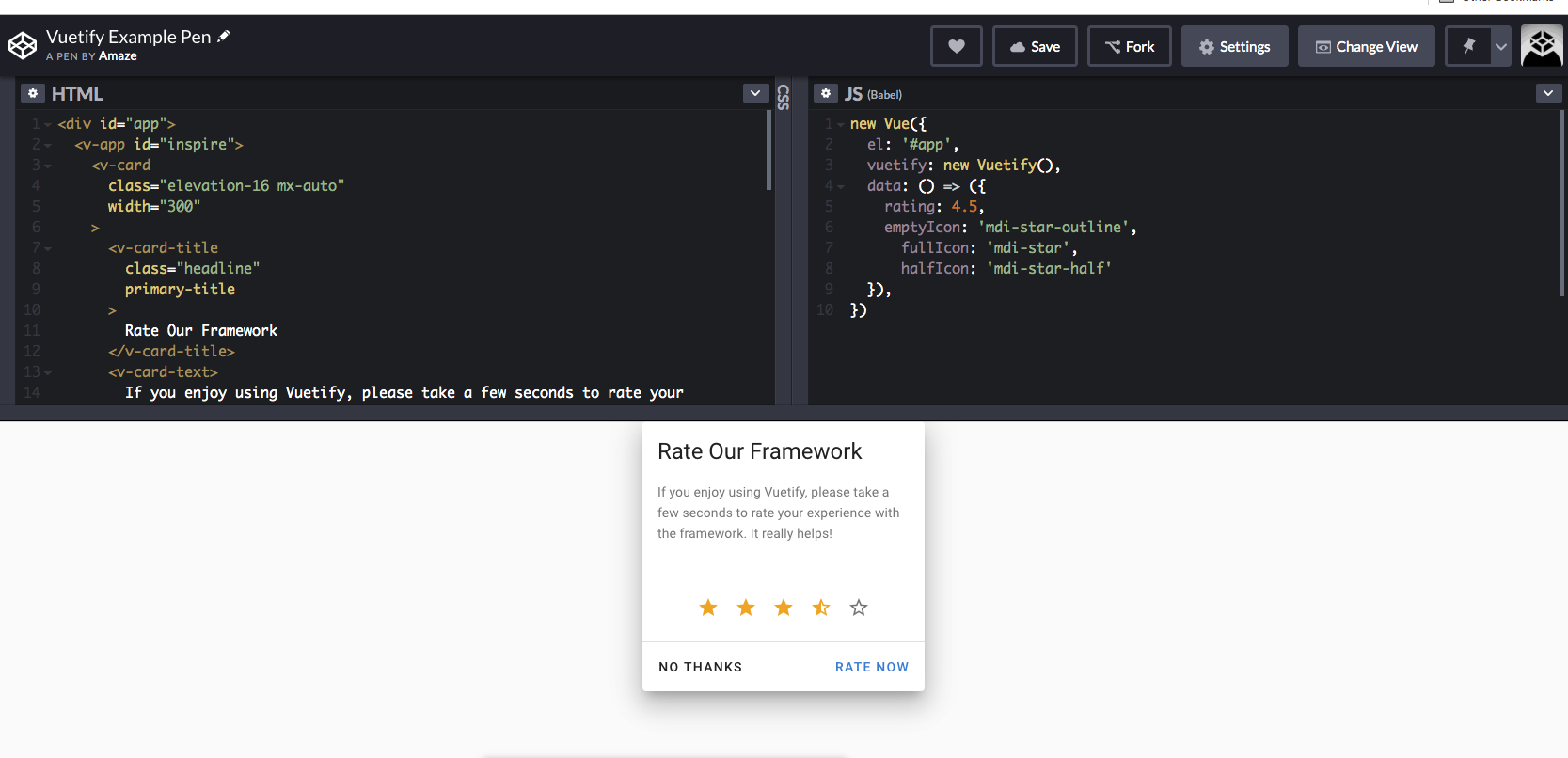Open the user avatar menu
This screenshot has width=1568, height=758.
[x=1542, y=46]
